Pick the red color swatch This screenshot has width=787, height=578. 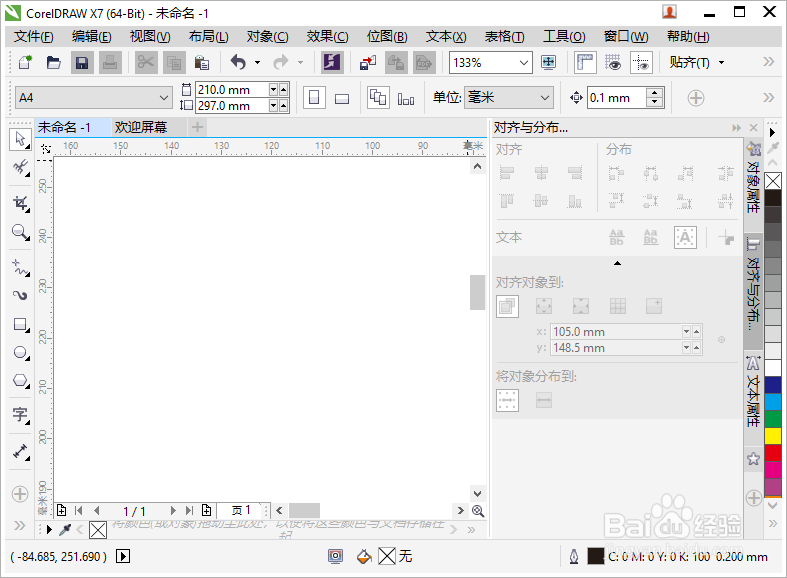coord(773,453)
